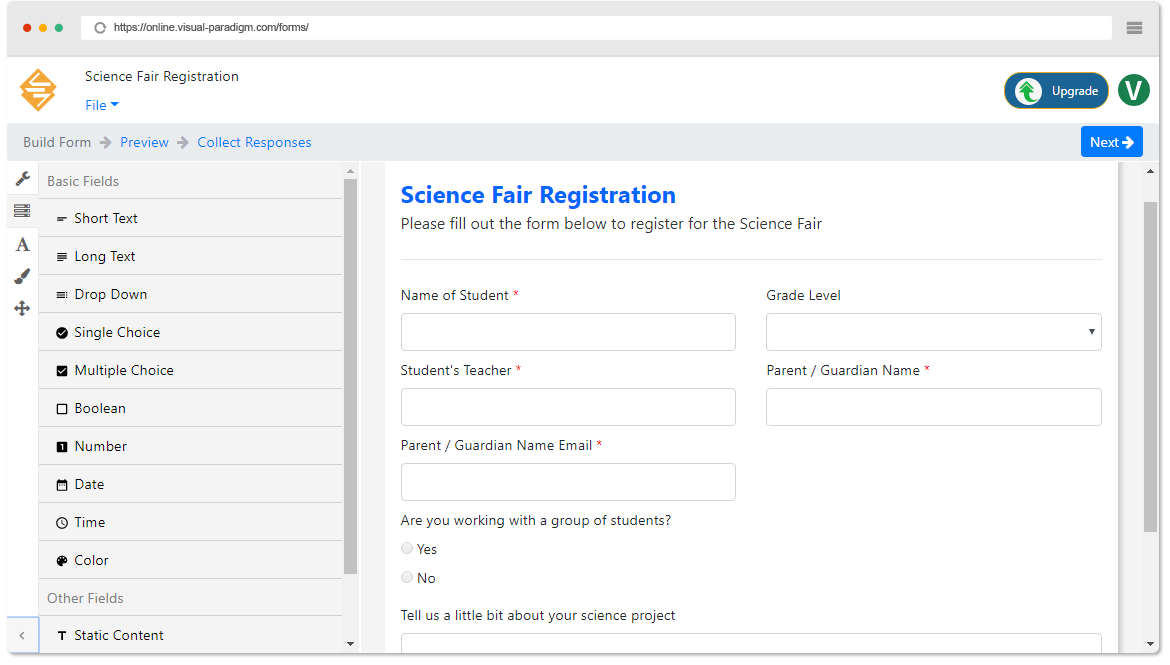Open the wrench tools panel in the sidebar
This screenshot has height=665, width=1170.
click(22, 178)
